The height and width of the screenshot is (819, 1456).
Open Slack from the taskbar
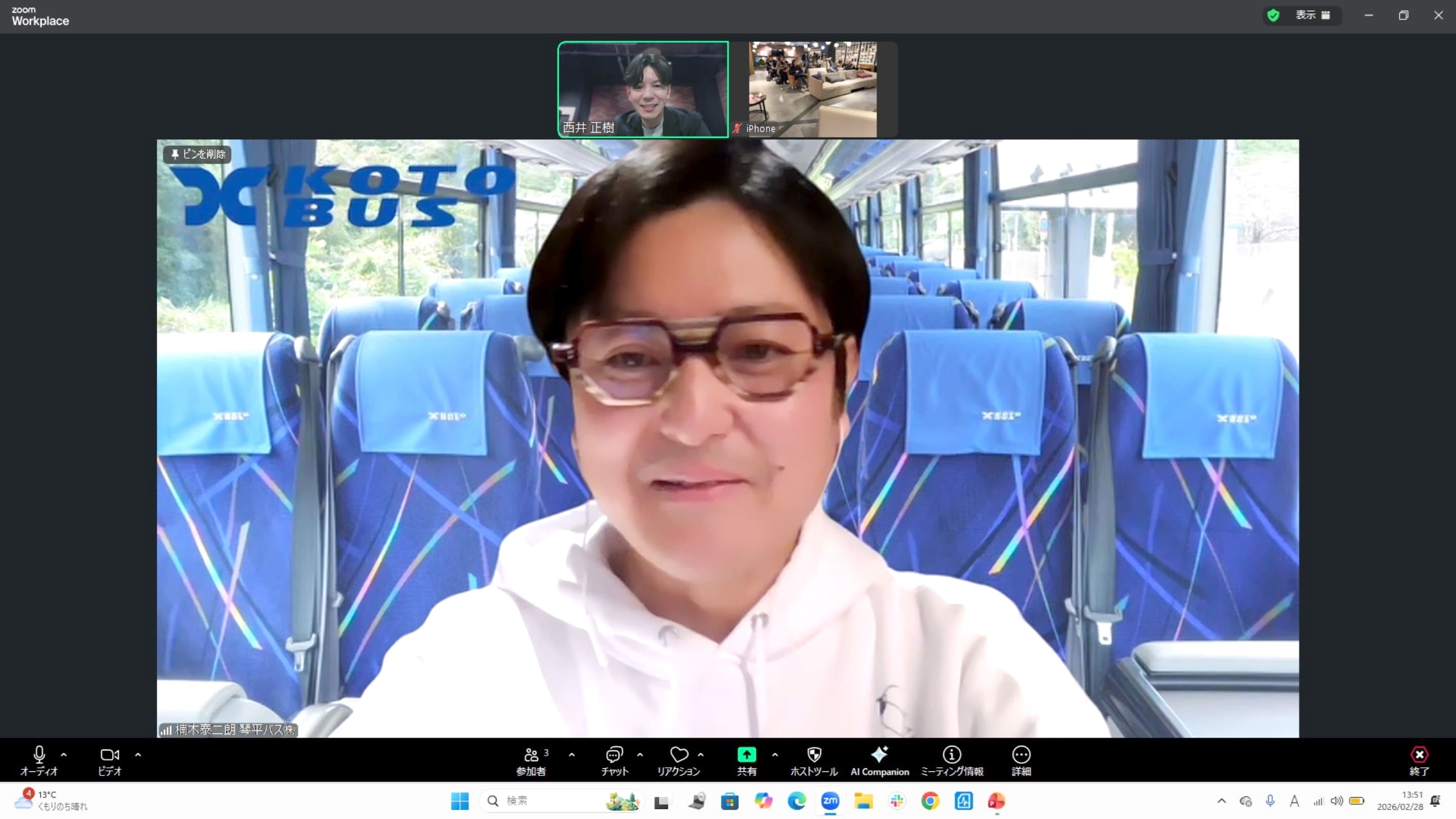[x=897, y=801]
